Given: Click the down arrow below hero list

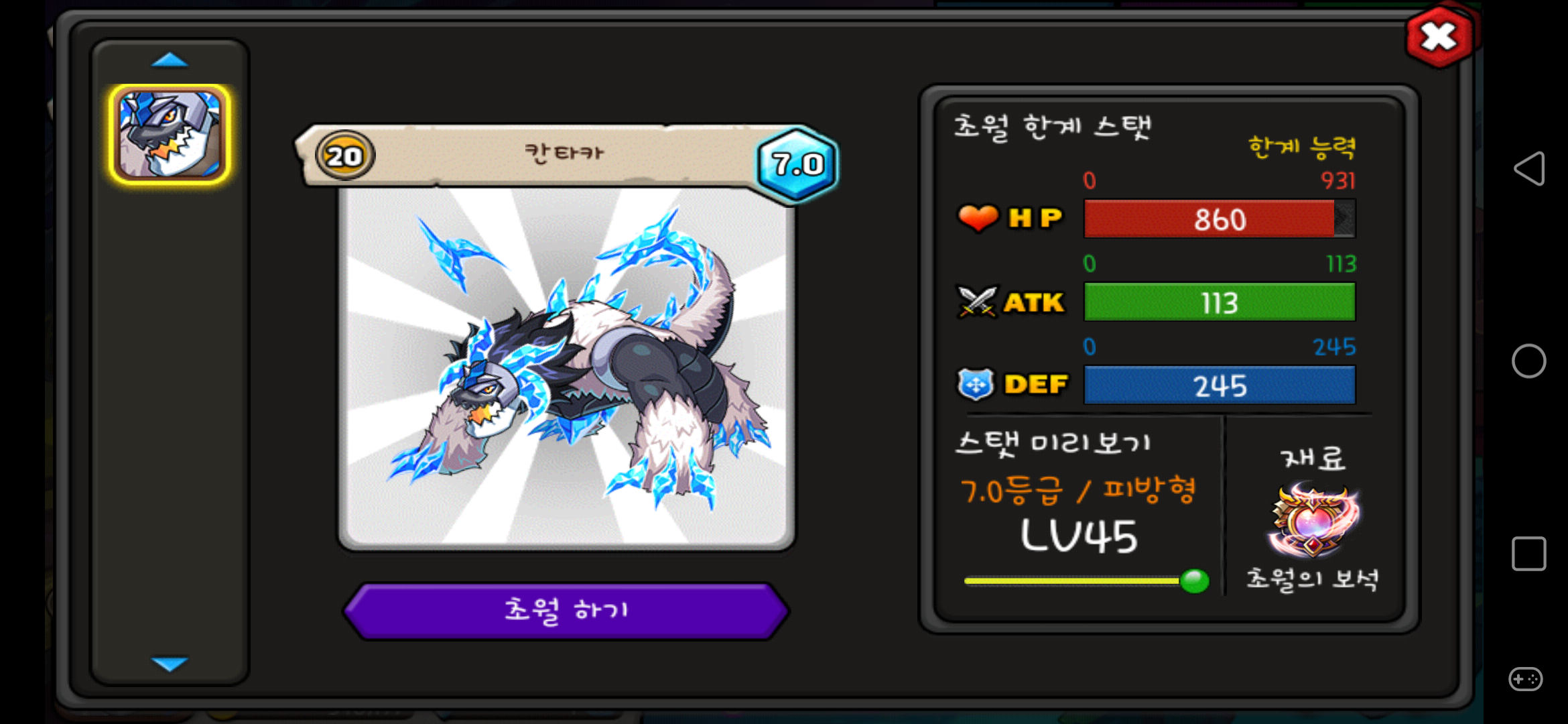Looking at the screenshot, I should point(170,664).
